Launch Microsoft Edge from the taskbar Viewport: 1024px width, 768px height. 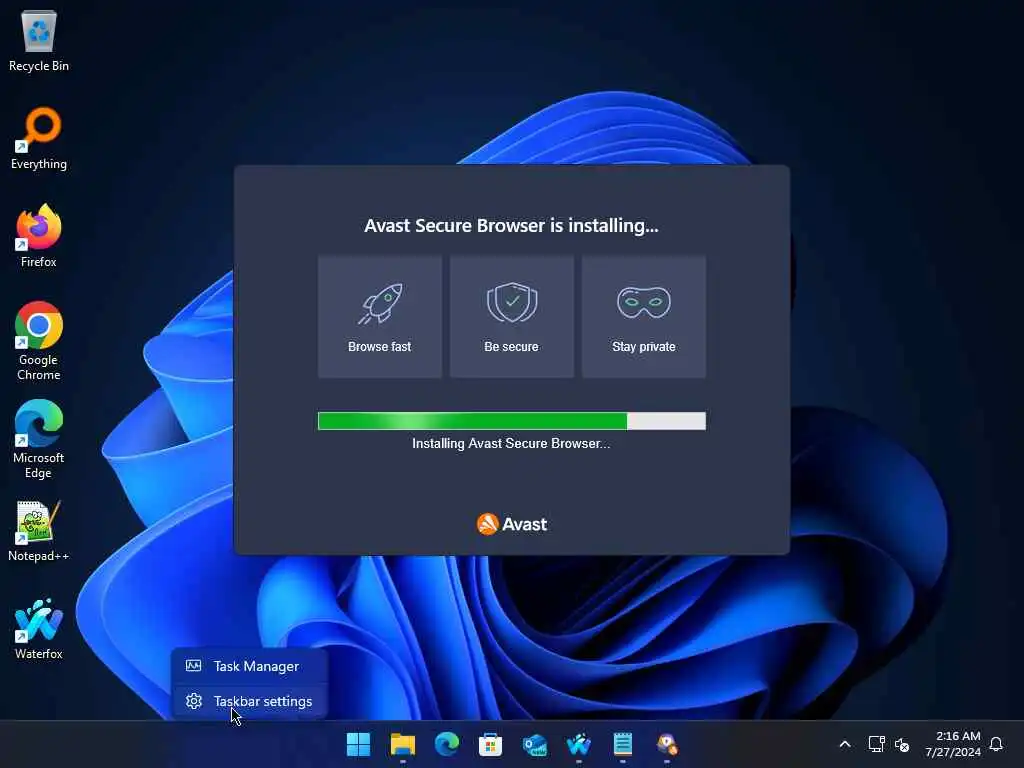(447, 744)
